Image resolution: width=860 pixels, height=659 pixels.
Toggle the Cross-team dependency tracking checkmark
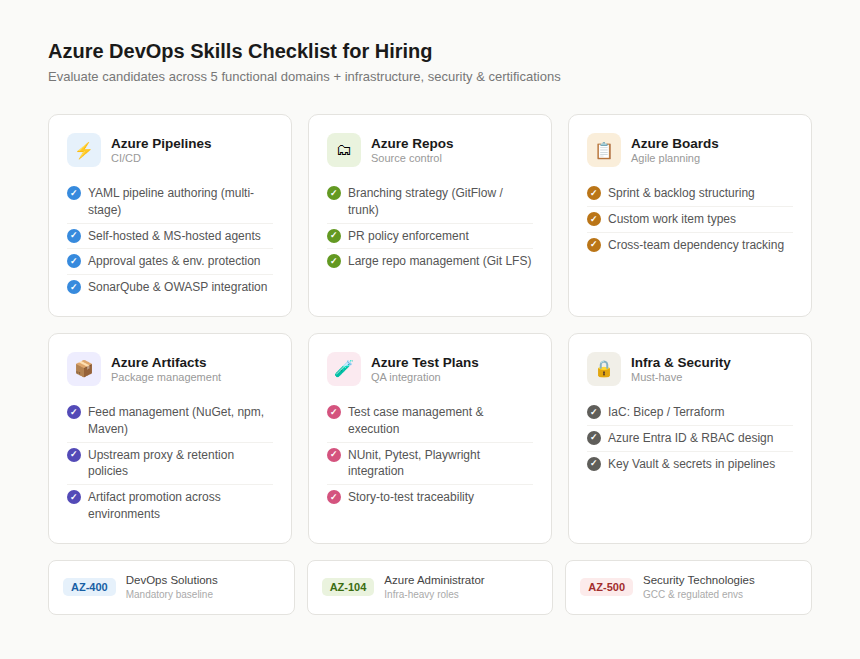(x=594, y=245)
